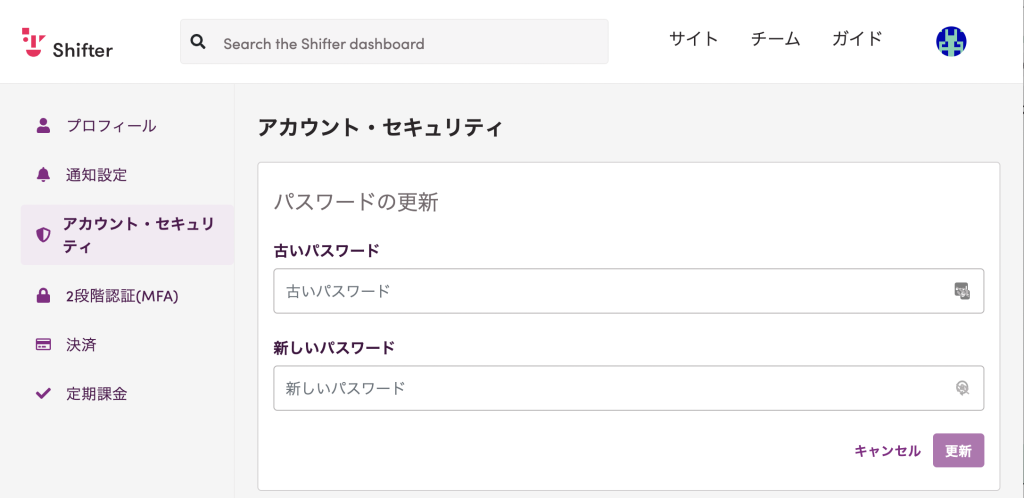This screenshot has width=1024, height=498.
Task: Click the 更新 button
Action: click(x=958, y=450)
